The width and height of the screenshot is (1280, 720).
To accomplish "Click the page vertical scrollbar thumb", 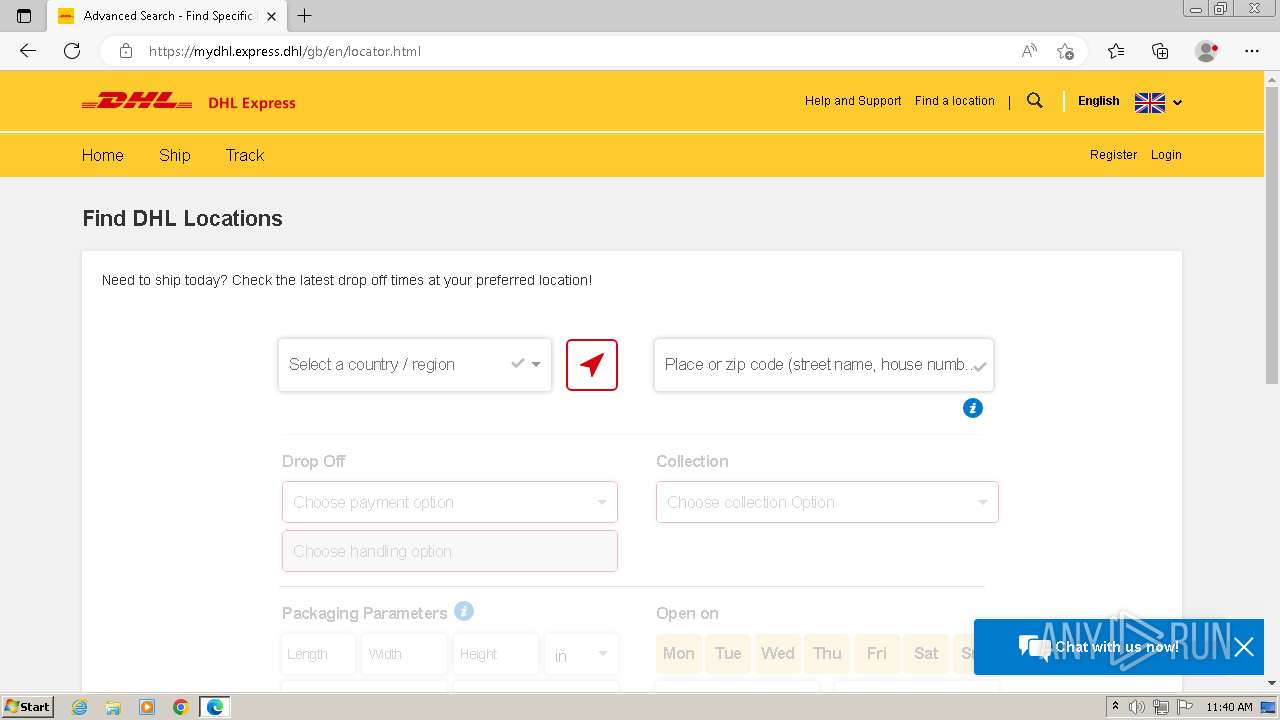I will click(1272, 235).
